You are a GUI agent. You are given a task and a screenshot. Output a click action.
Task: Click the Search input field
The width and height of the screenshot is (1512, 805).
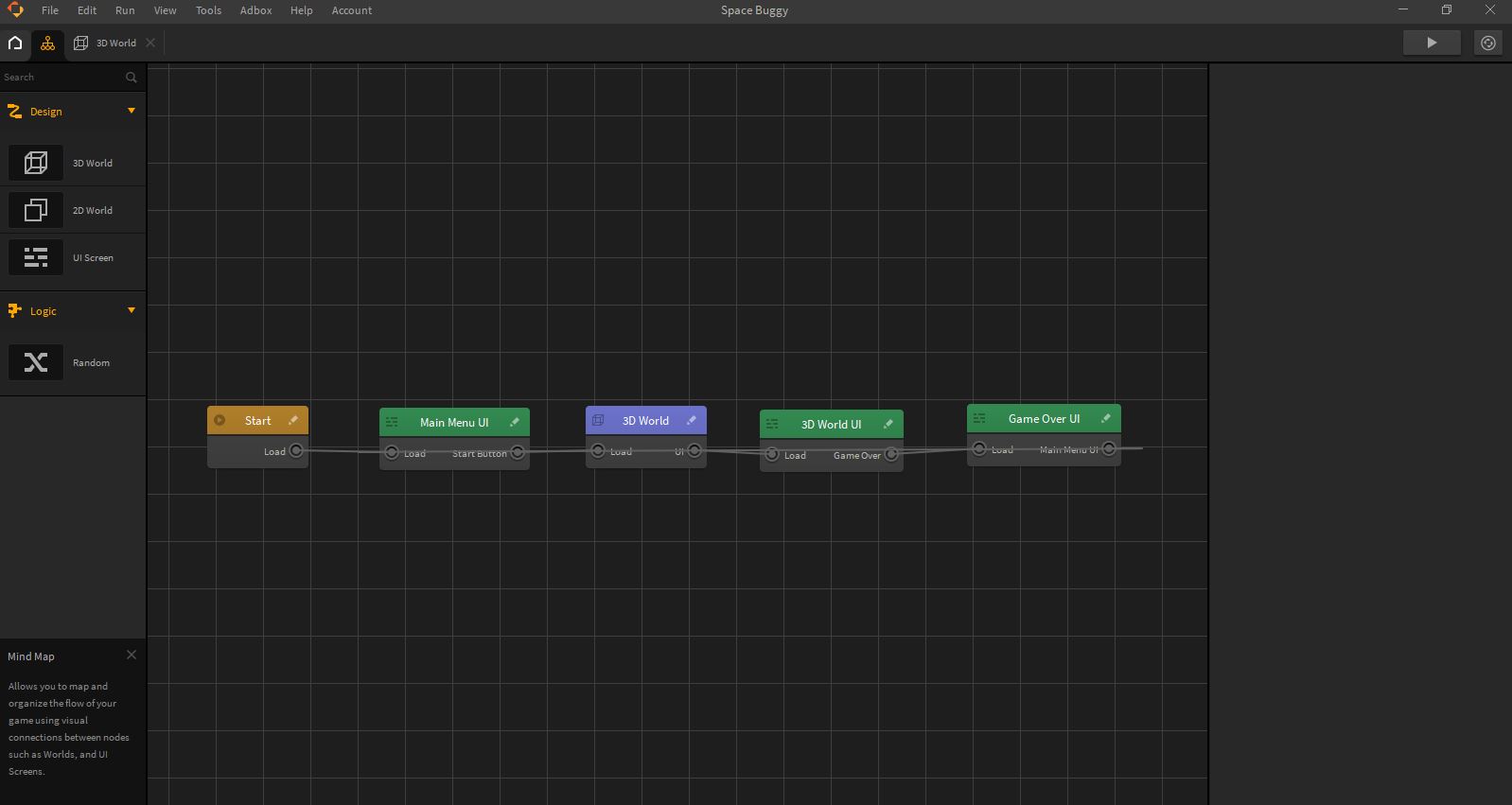click(x=62, y=78)
